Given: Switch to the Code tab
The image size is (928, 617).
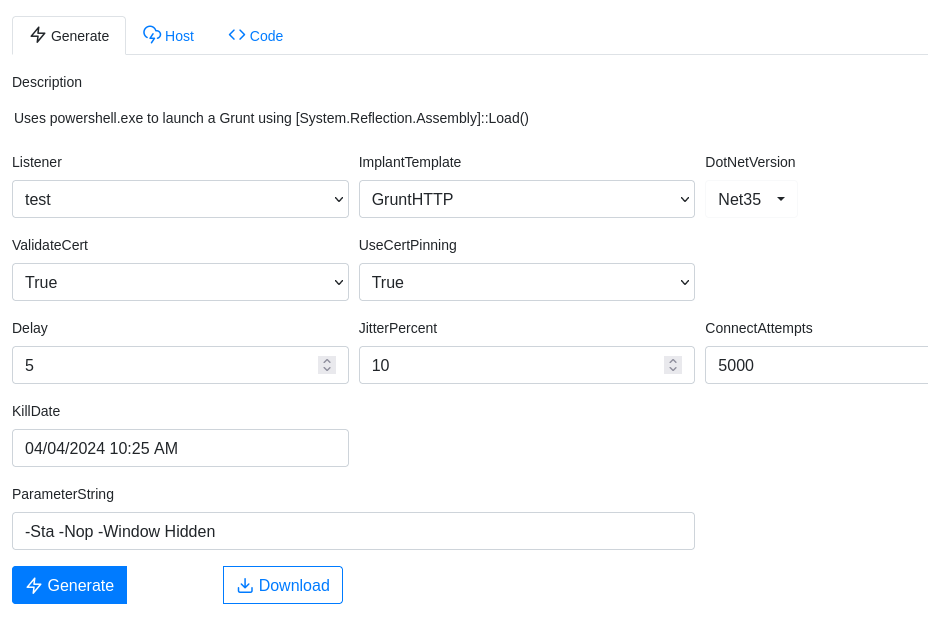Looking at the screenshot, I should 256,35.
